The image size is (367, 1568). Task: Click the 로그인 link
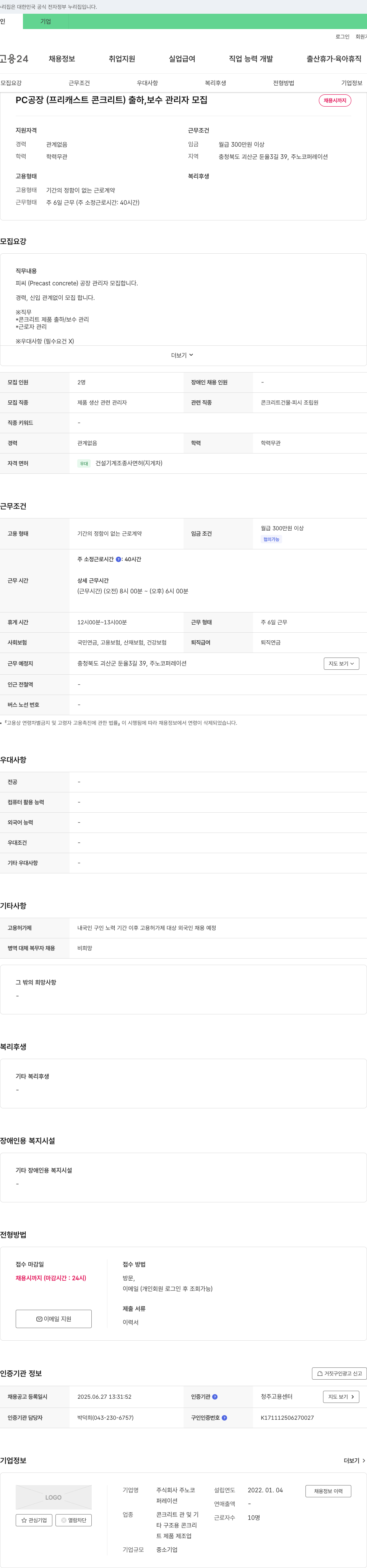click(342, 37)
